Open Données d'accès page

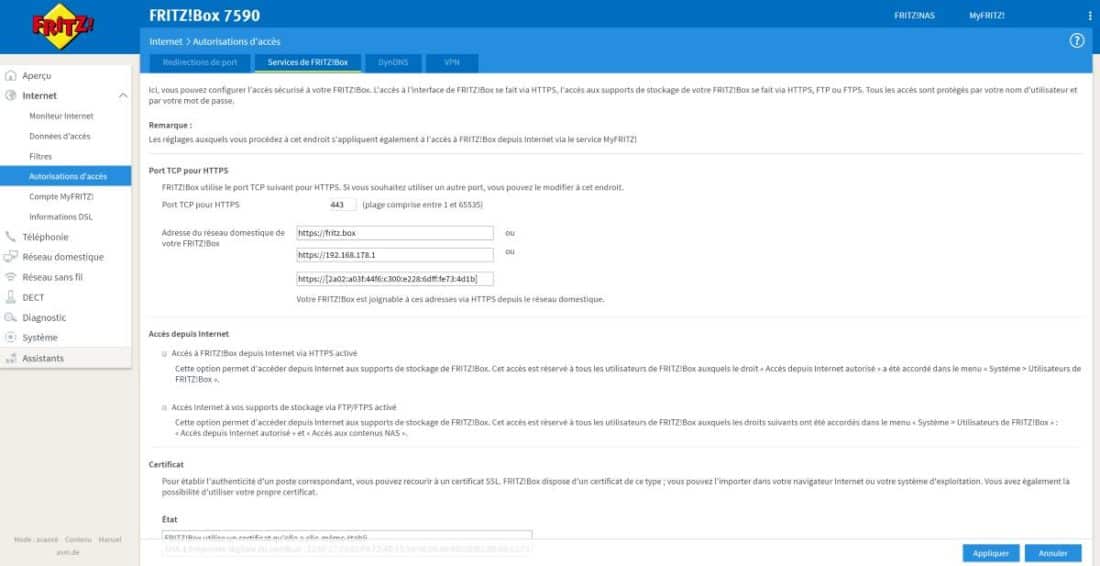coord(60,136)
